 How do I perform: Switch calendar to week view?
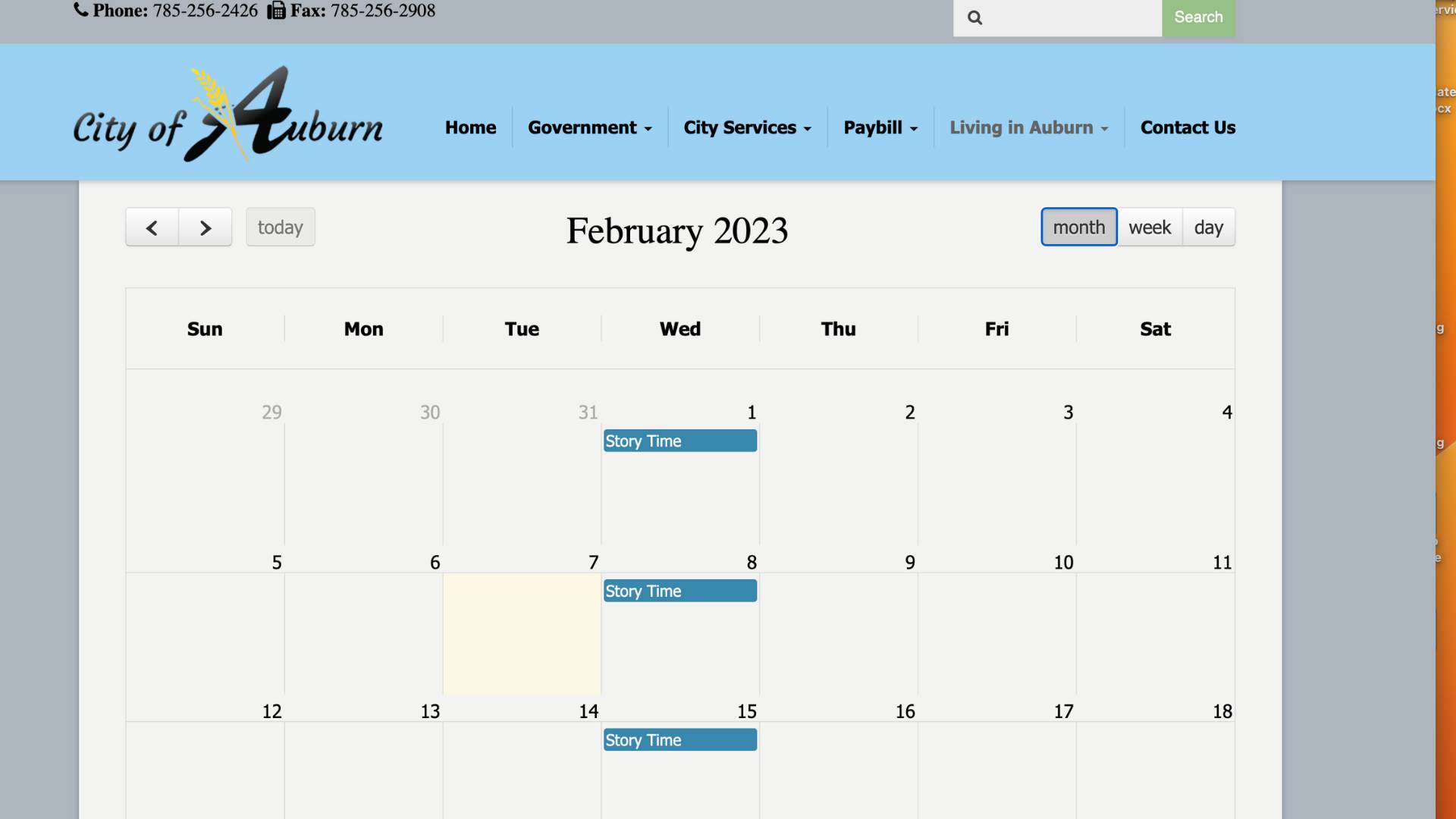(x=1150, y=227)
